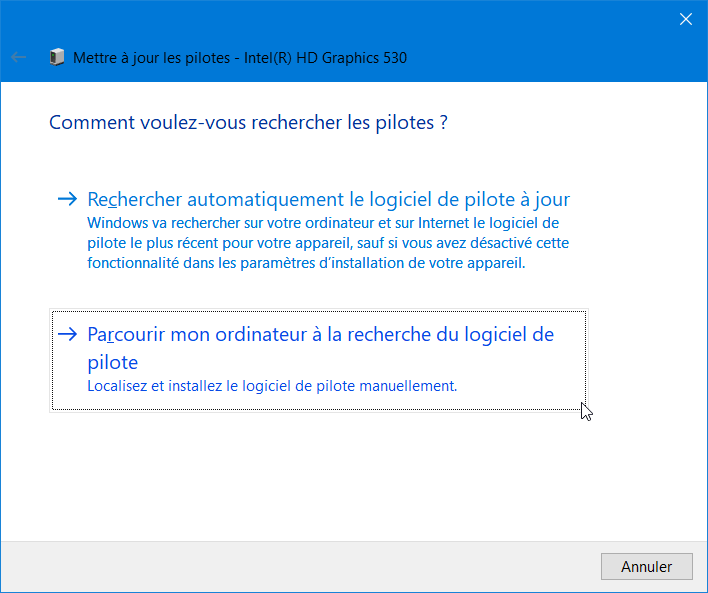Screen dimensions: 708x593
Task: Click the text Localisez et installez le logiciel manuellement
Action: pyautogui.click(x=272, y=386)
